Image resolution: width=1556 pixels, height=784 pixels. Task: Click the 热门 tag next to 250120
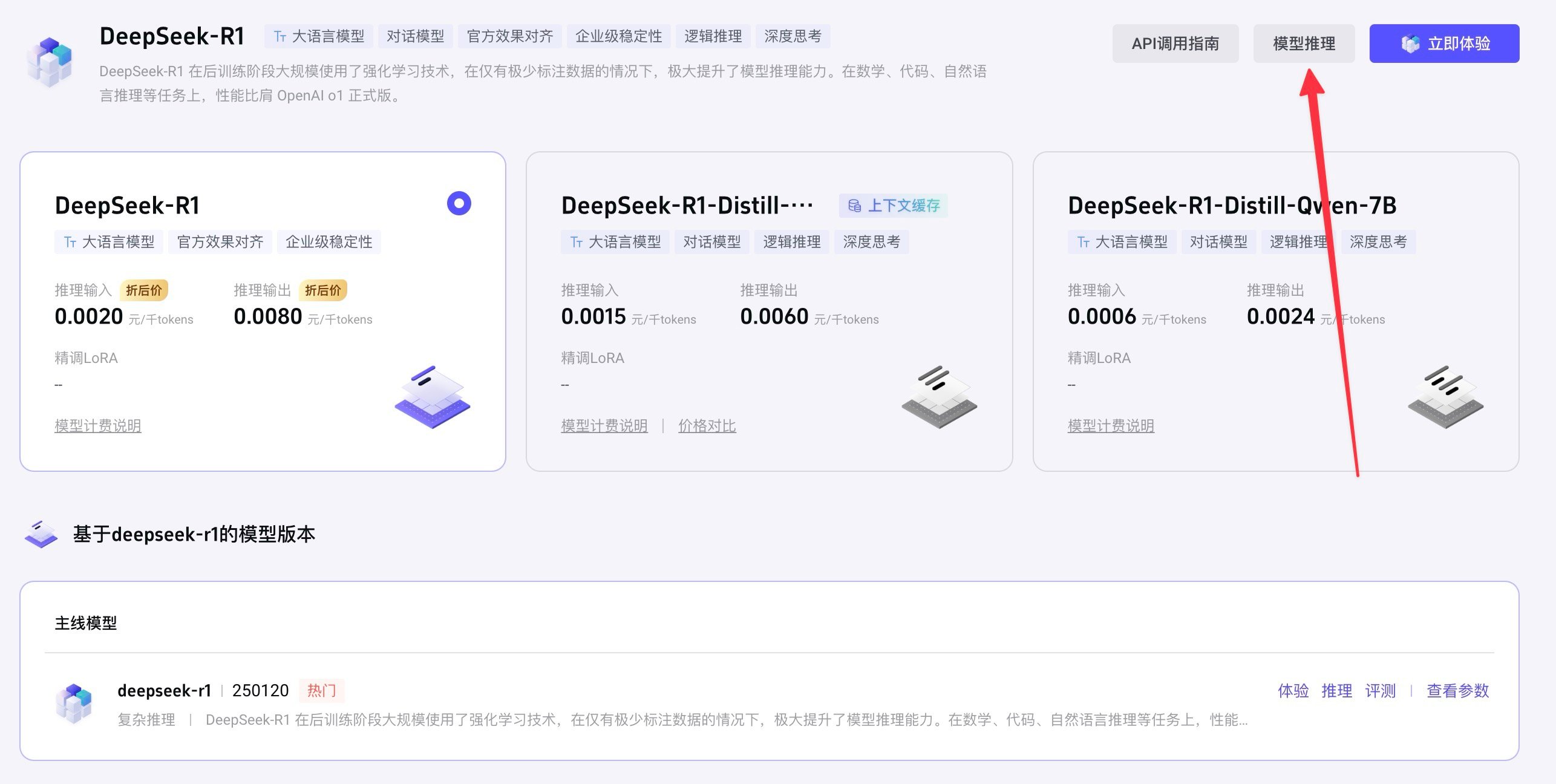point(322,690)
